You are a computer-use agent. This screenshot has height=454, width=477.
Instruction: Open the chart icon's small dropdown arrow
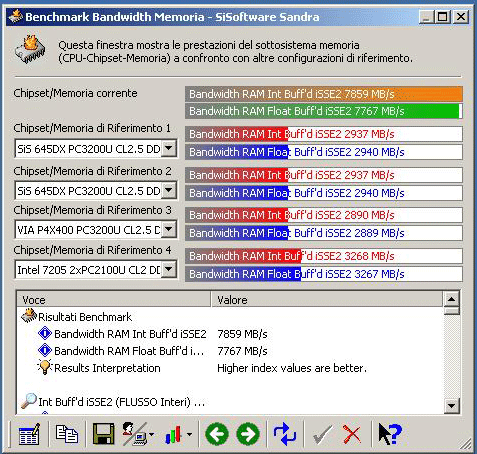click(x=189, y=434)
